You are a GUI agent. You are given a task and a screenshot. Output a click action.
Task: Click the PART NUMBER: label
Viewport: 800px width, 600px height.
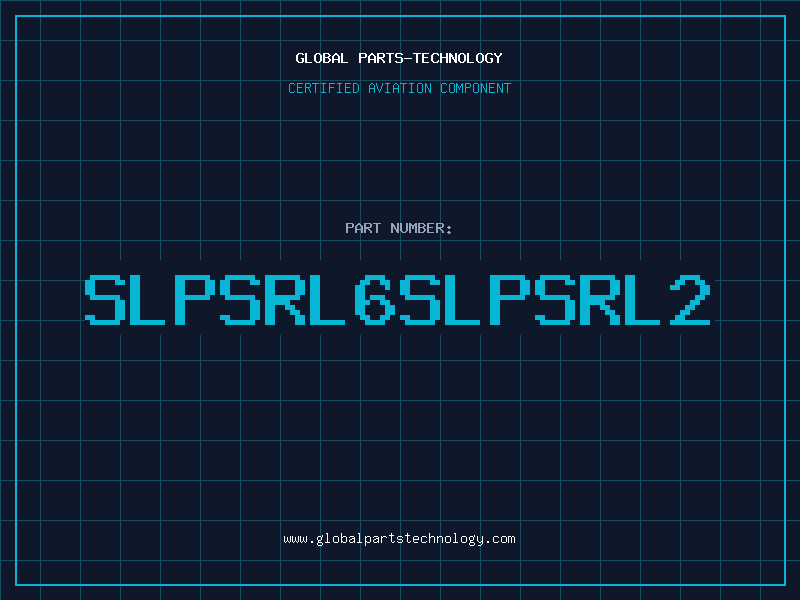coord(399,228)
